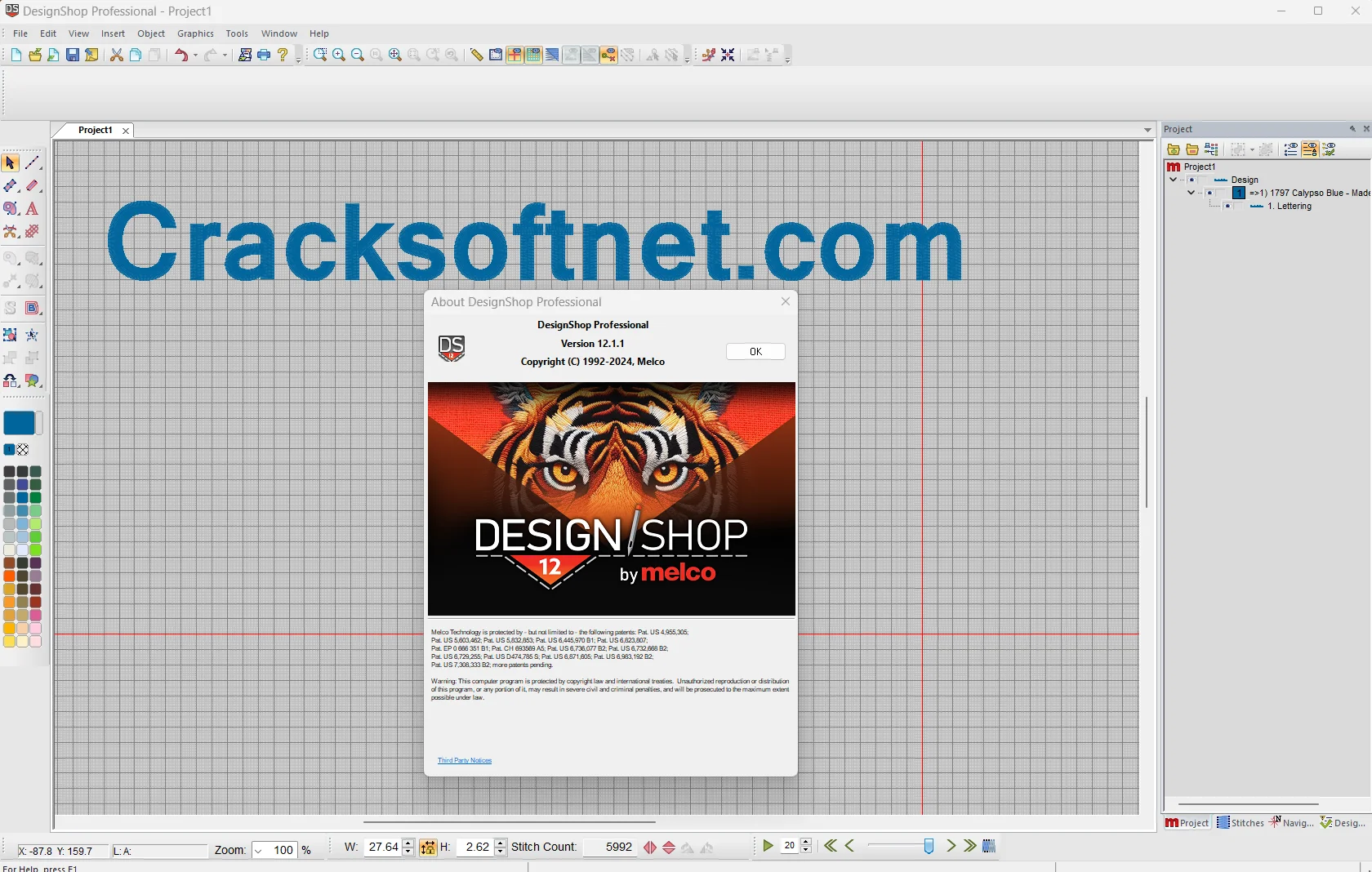Screen dimensions: 1372x872
Task: Click the cross-stitch fill tool icon
Action: point(32,232)
